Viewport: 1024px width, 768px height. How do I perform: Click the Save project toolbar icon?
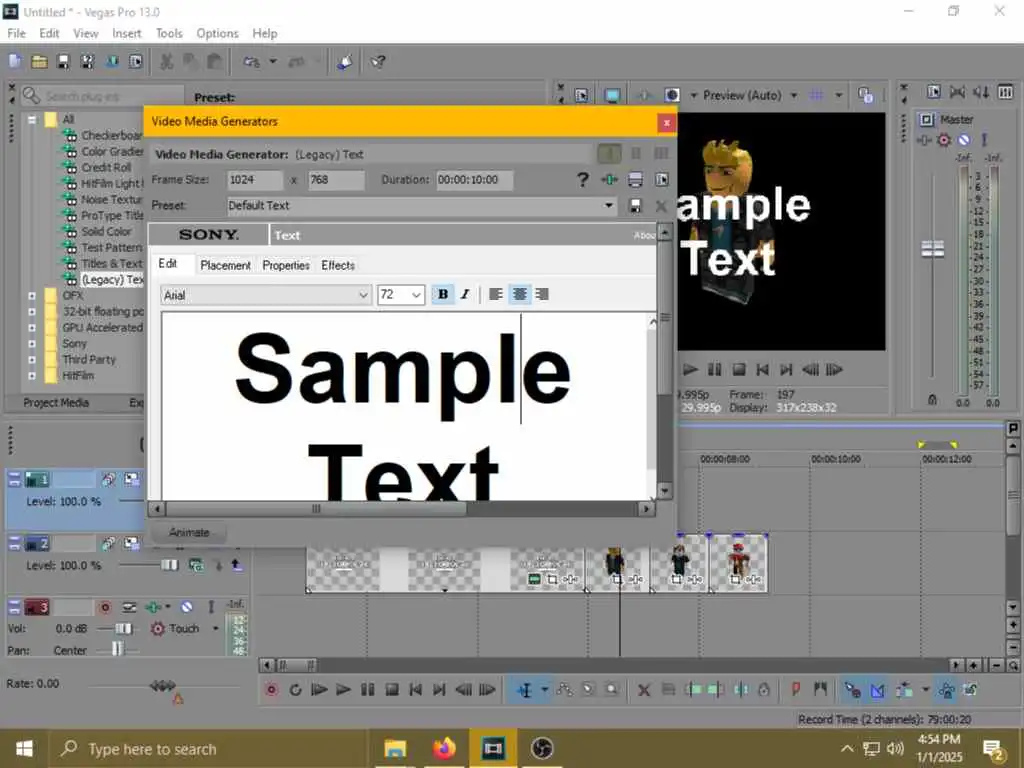[x=63, y=61]
